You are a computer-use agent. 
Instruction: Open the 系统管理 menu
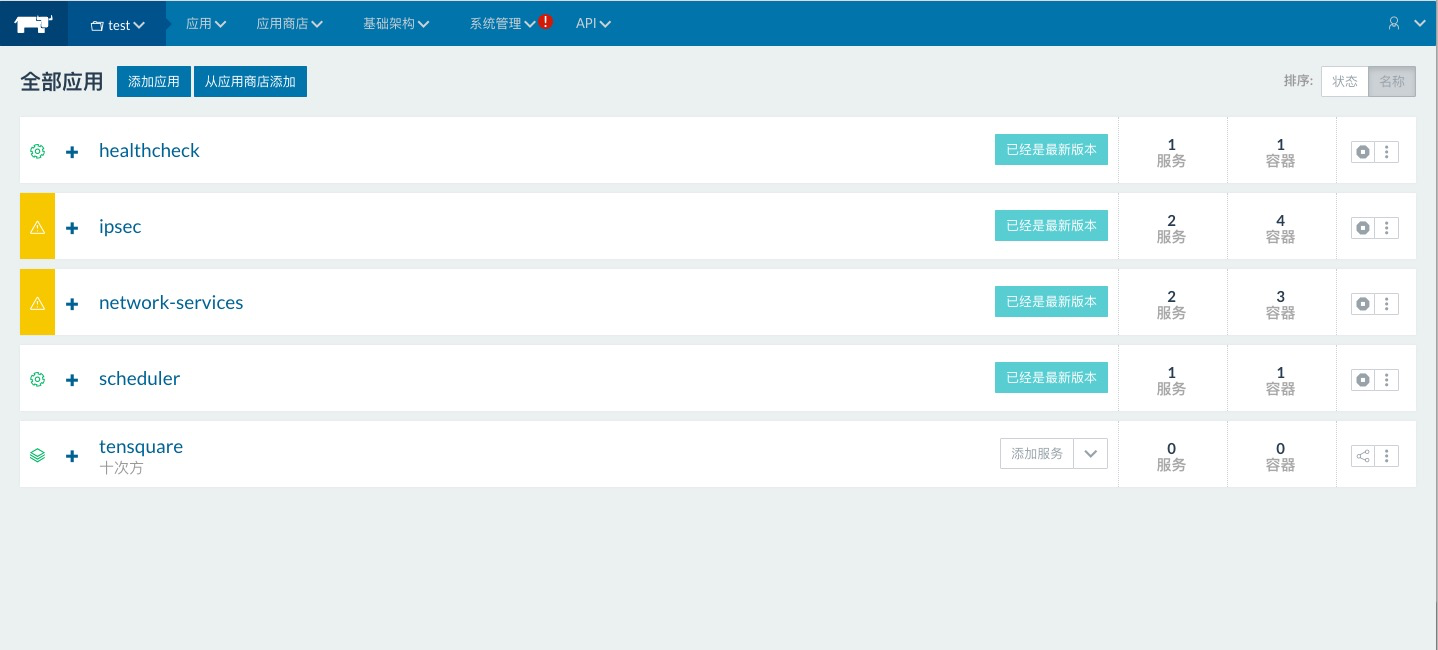coord(503,24)
